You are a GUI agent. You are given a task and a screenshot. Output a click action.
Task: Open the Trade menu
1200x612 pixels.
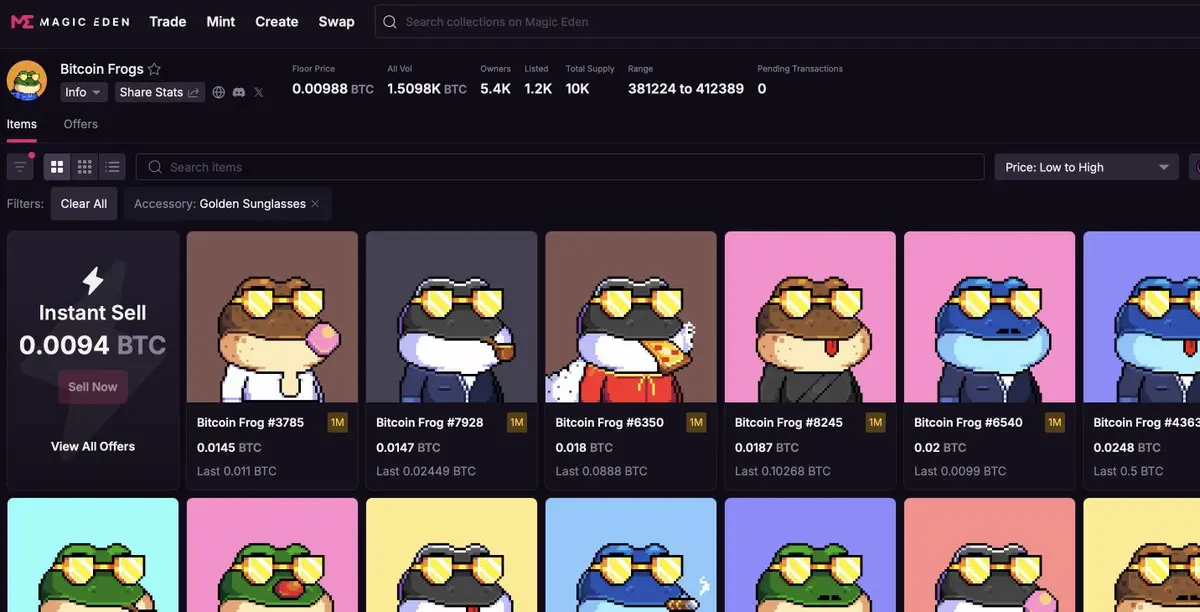click(x=168, y=21)
